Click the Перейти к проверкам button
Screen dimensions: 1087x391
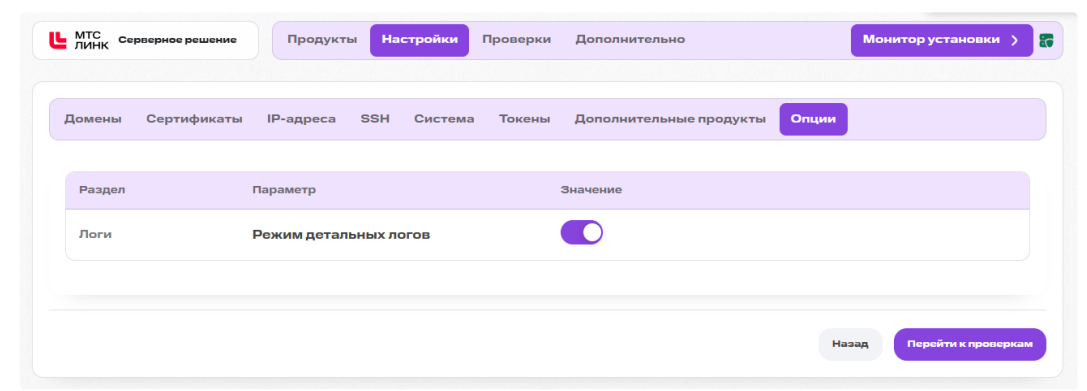(970, 345)
